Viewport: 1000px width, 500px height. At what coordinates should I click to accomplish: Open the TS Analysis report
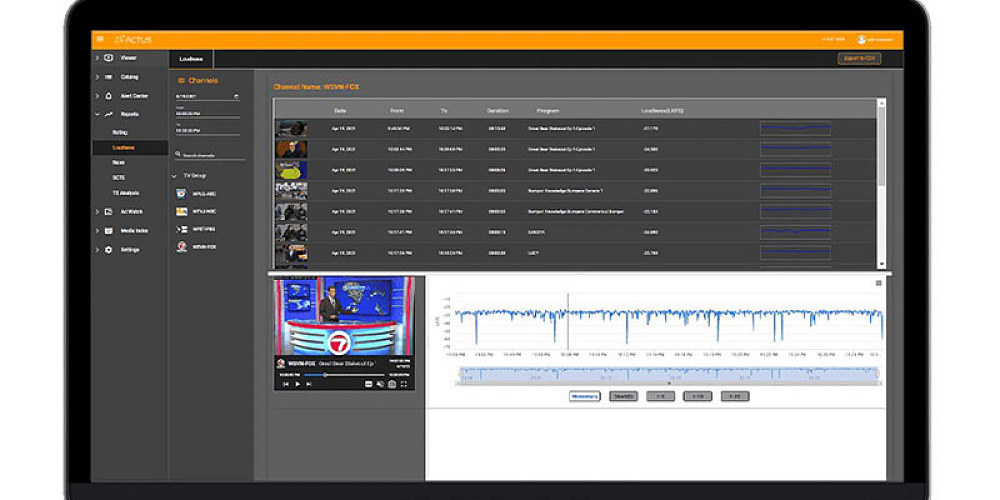coord(126,193)
